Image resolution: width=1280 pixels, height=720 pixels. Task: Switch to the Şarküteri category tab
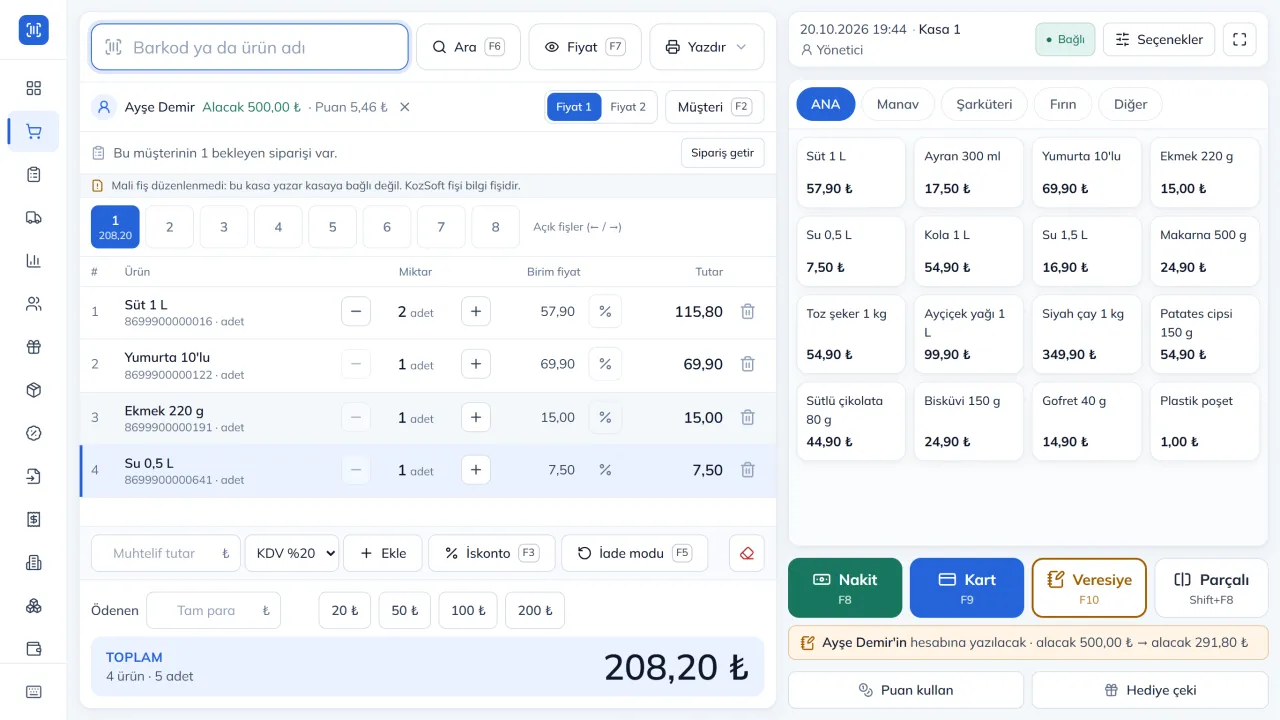[x=984, y=104]
